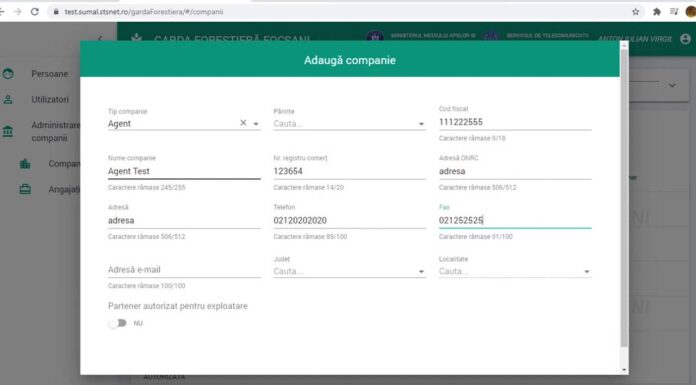Bookmark this page with star icon
The image size is (696, 385).
pos(636,12)
